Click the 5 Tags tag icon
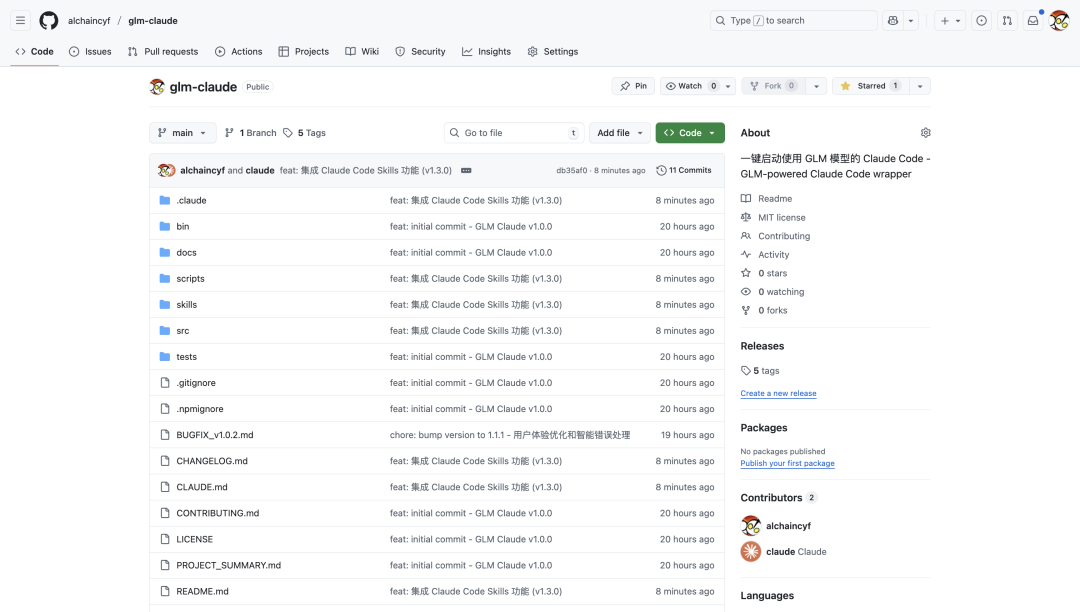Viewport: 1080px width, 612px height. click(288, 133)
